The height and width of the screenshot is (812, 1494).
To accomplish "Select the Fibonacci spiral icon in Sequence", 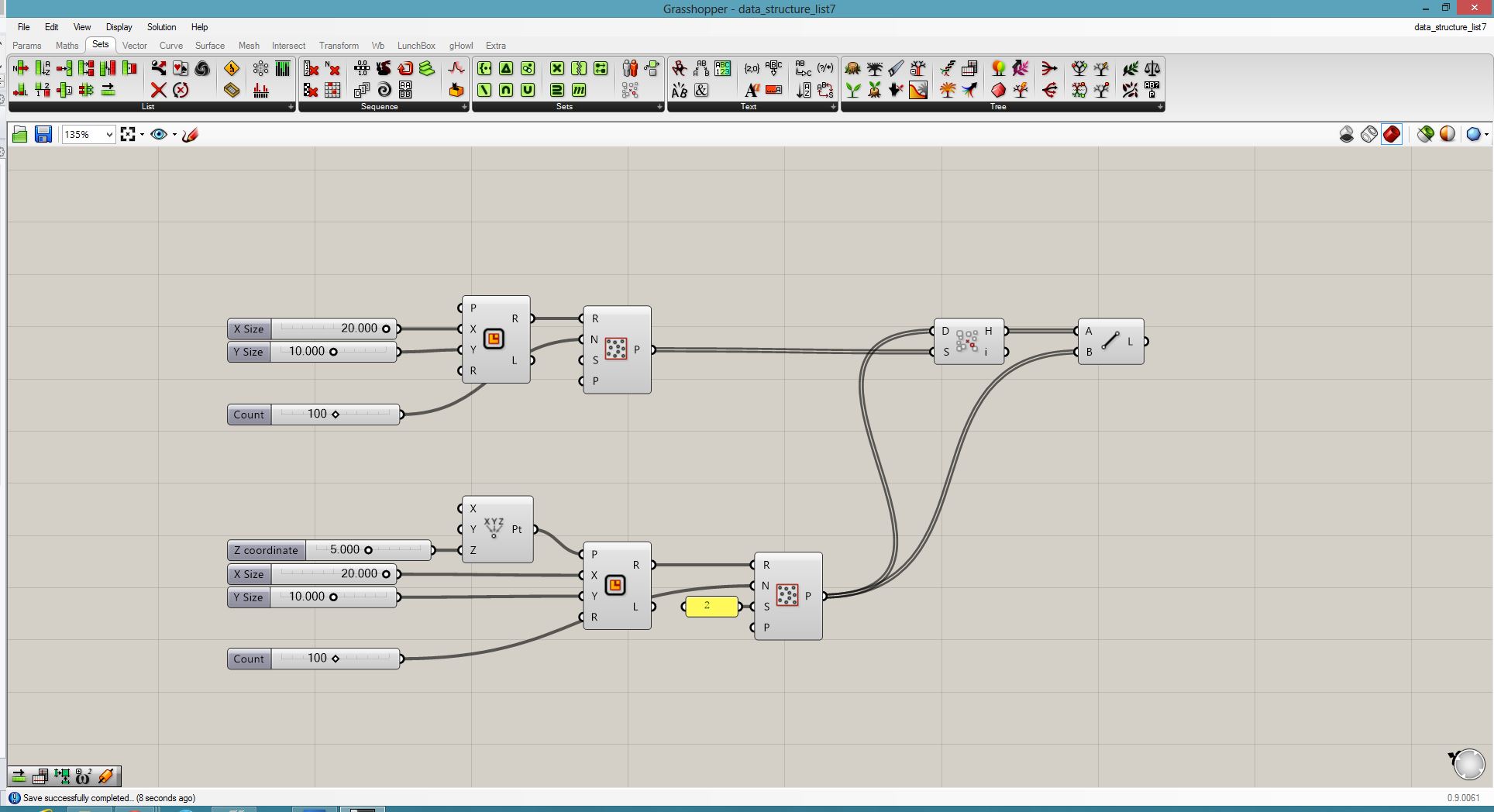I will click(384, 91).
